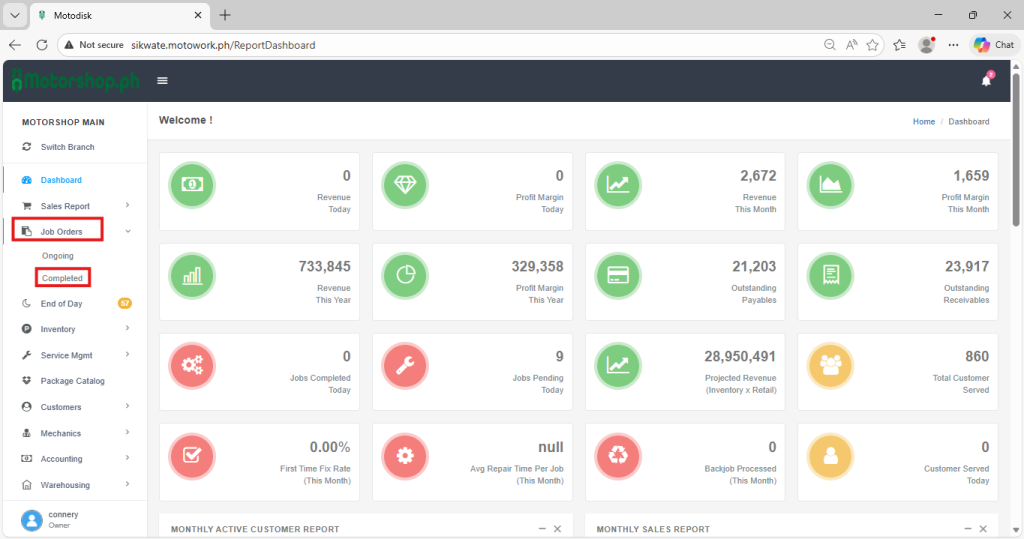Open the Ongoing job orders page
Image resolution: width=1024 pixels, height=539 pixels.
point(58,256)
